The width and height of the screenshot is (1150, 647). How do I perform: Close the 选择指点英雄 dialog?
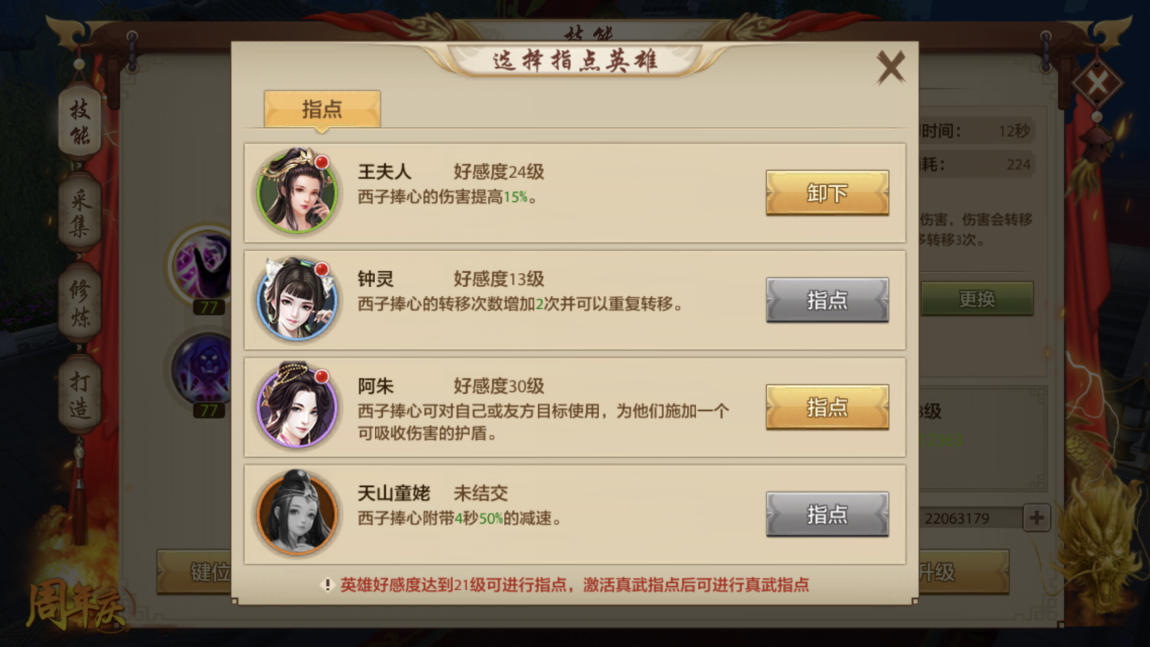tap(890, 67)
